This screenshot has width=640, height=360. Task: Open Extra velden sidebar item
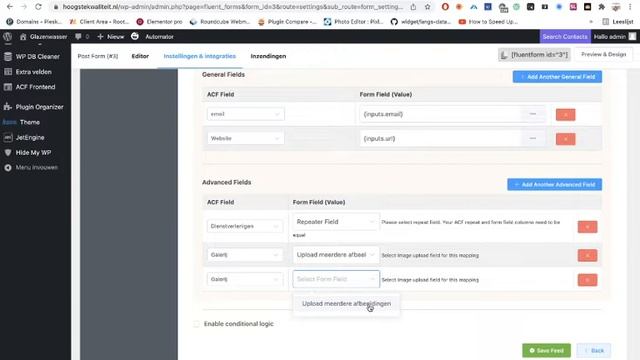pos(28,72)
